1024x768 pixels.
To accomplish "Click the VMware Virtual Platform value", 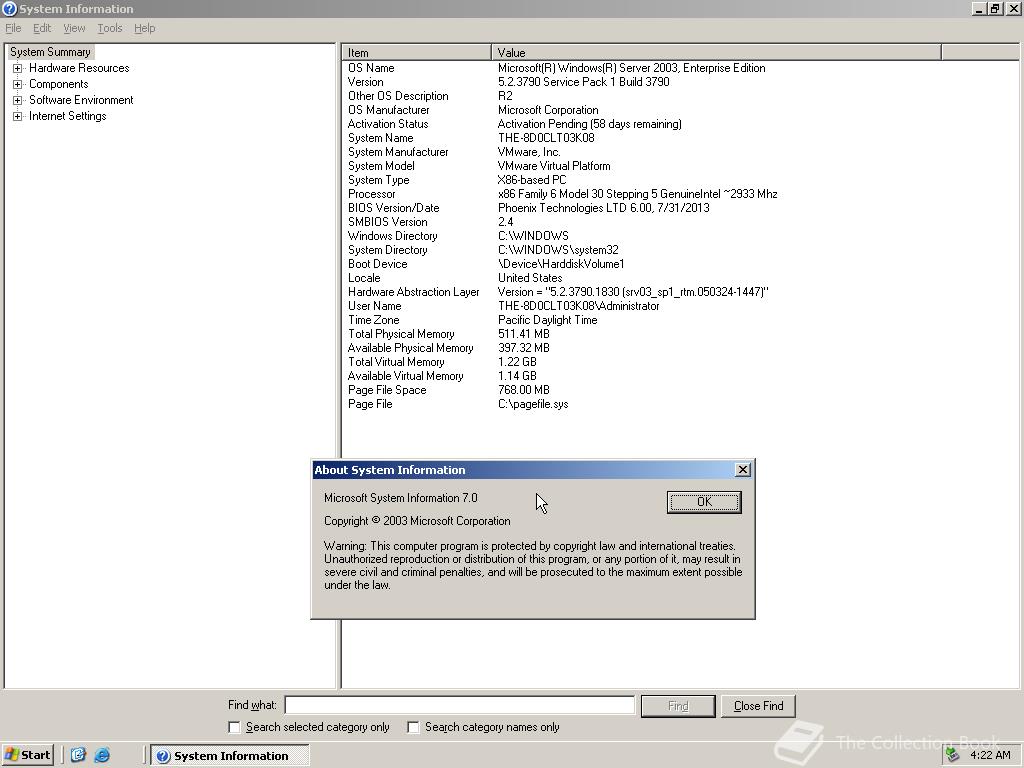I will [554, 166].
